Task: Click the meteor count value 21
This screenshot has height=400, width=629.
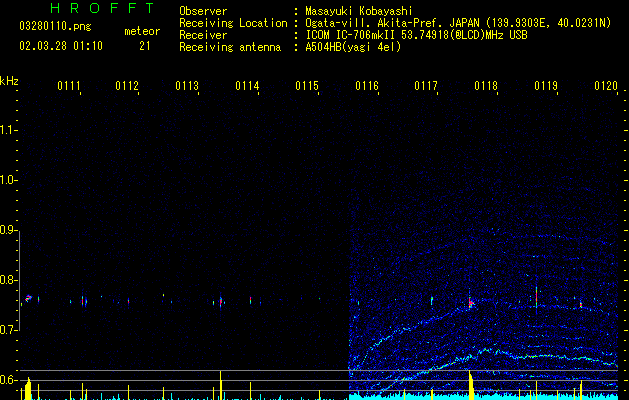Action: point(145,46)
